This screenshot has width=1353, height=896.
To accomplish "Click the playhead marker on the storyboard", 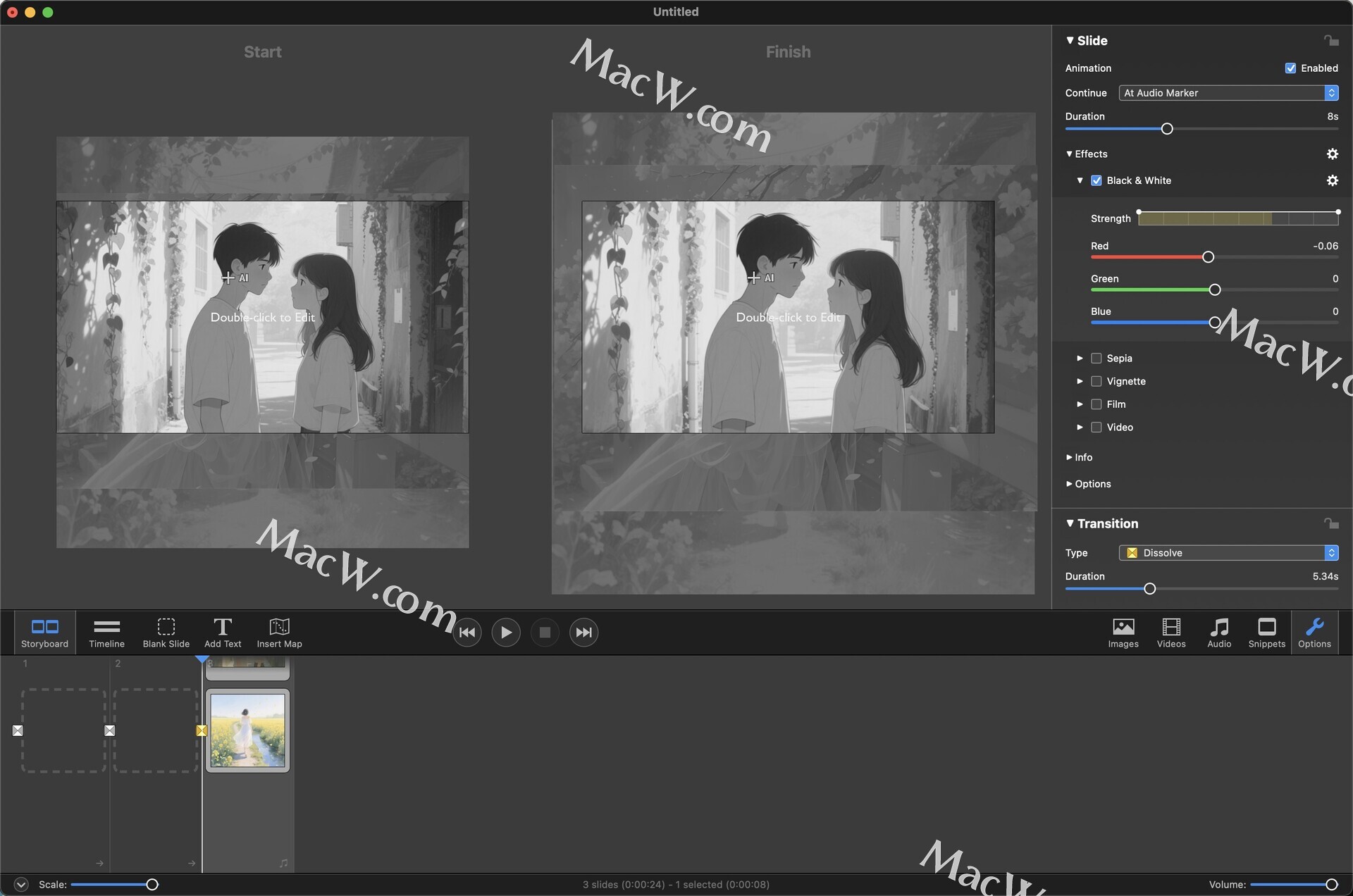I will click(202, 659).
